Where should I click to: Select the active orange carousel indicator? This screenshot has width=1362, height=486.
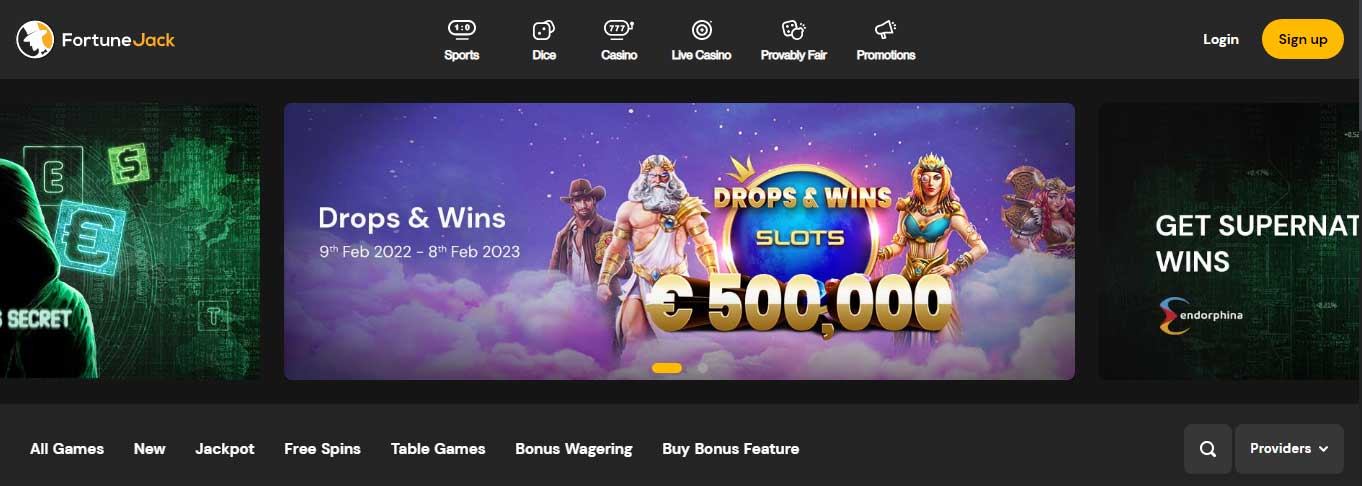[667, 368]
